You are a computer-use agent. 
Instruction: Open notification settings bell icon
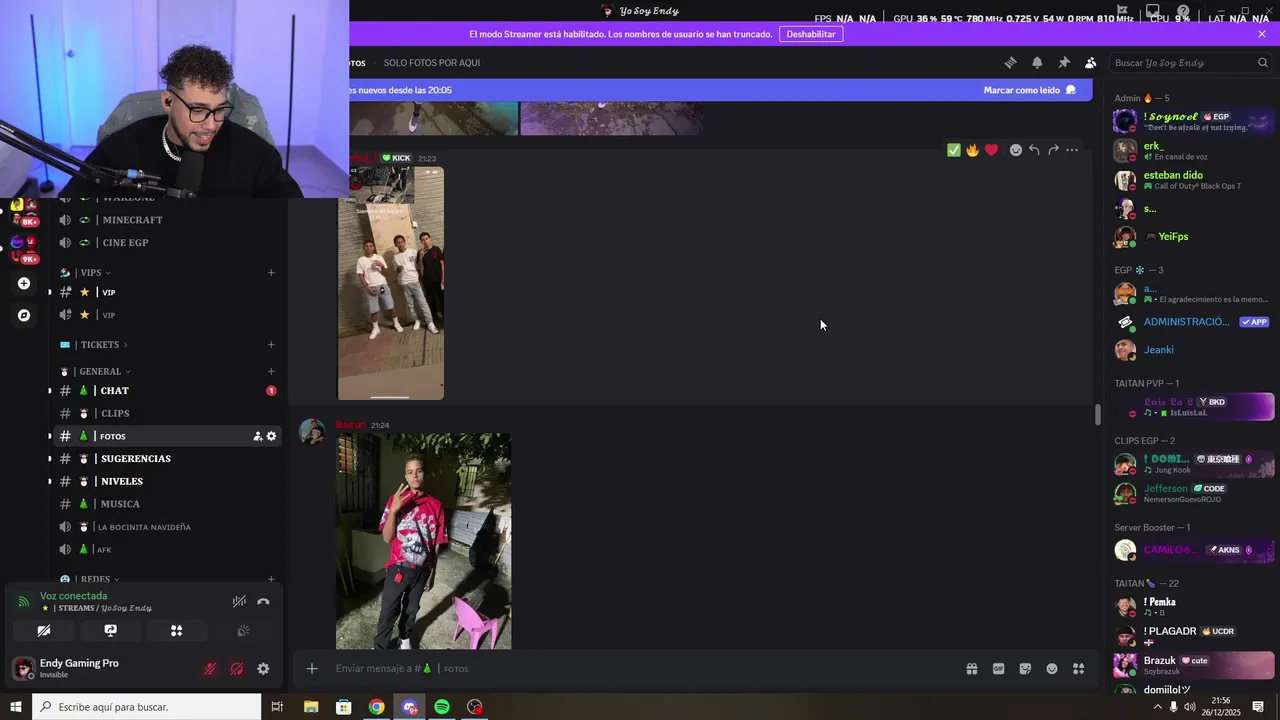tap(1037, 62)
